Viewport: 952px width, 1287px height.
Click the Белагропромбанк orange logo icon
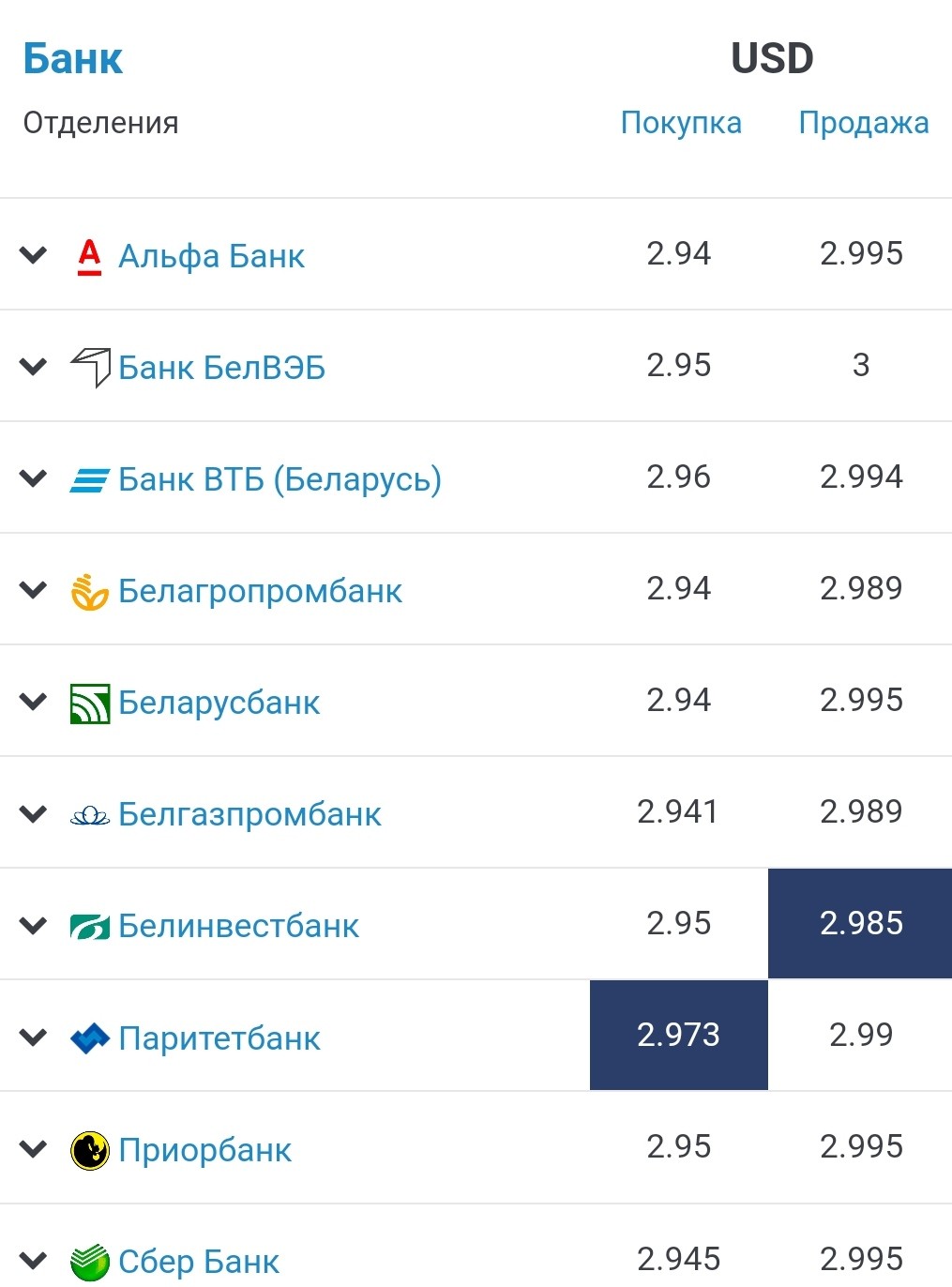click(90, 591)
